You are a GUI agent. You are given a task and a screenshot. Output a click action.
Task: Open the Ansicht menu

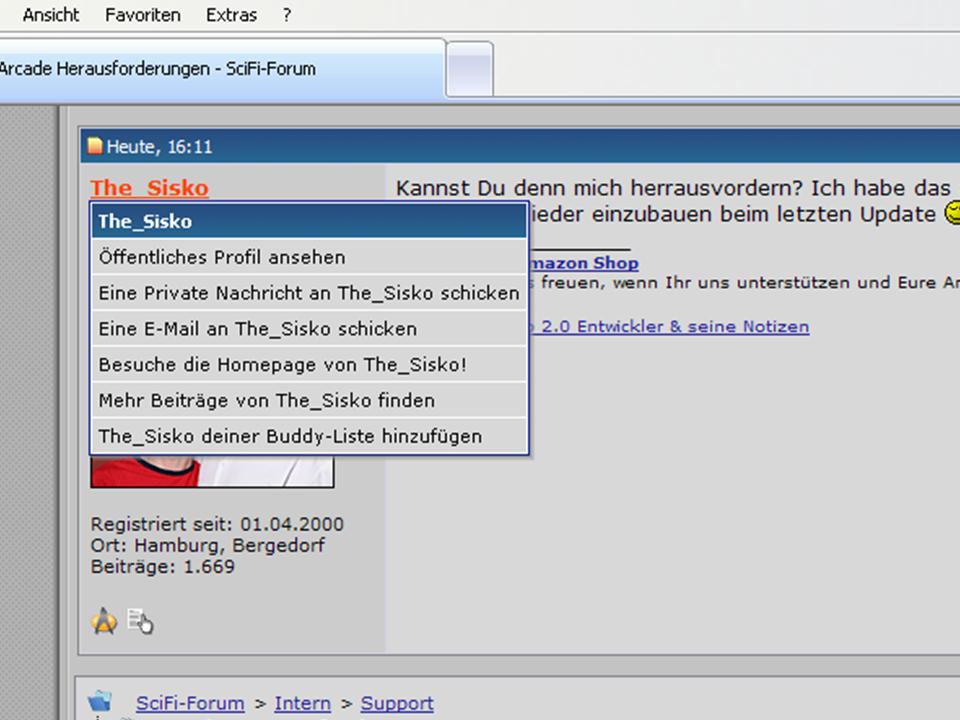pyautogui.click(x=51, y=15)
